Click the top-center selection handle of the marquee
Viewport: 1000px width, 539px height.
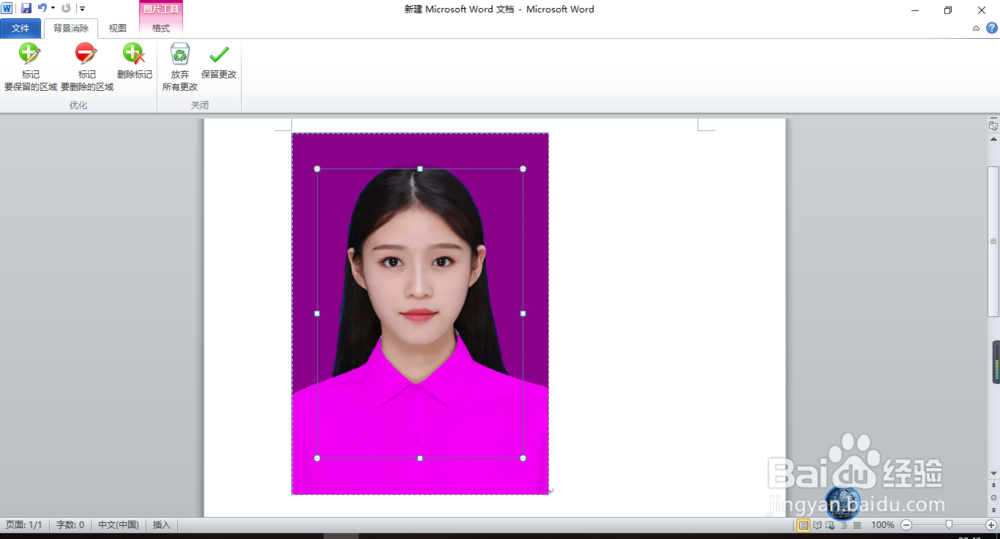(x=420, y=169)
